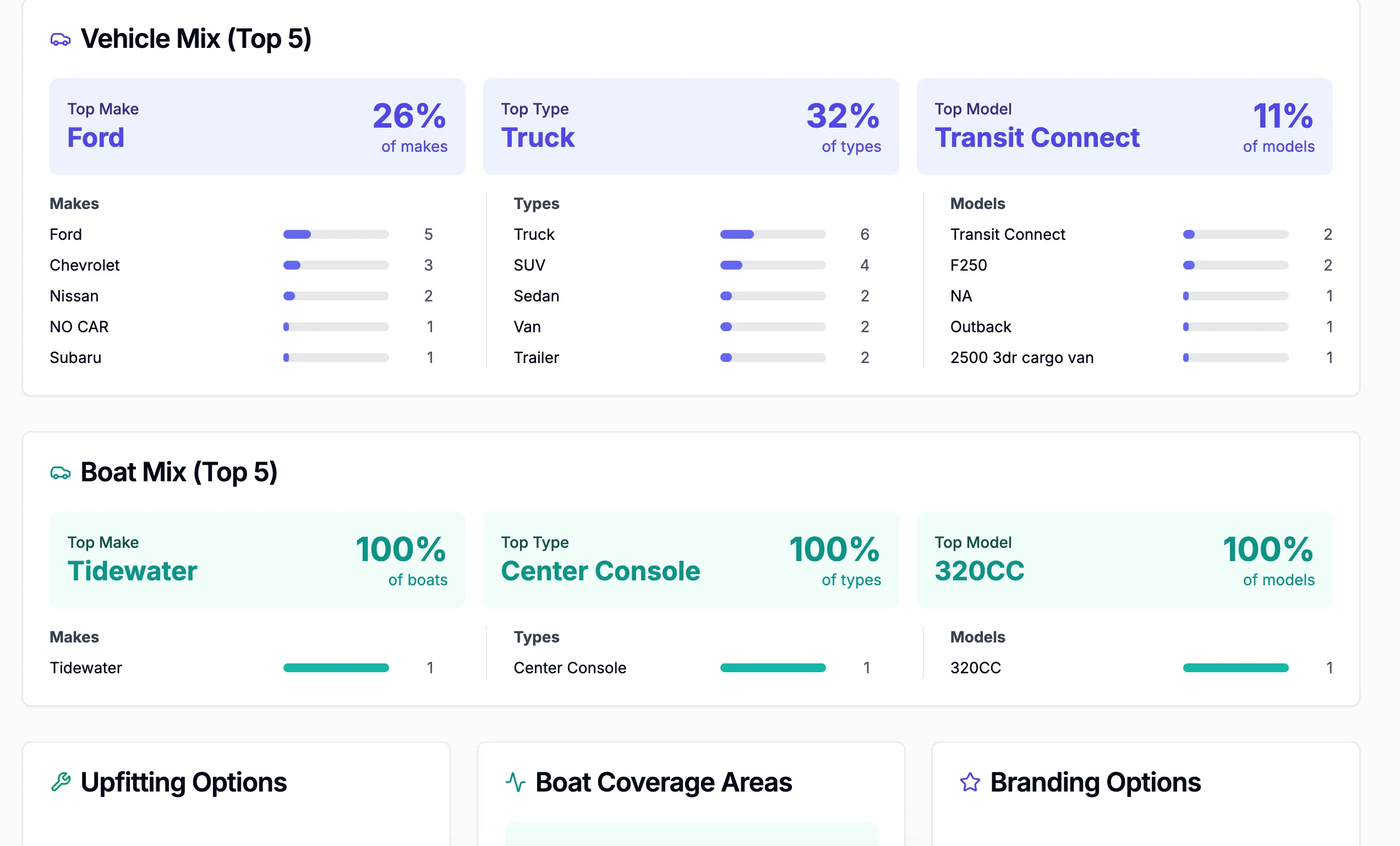
Task: Select the Truck Top Type card
Action: (x=691, y=127)
